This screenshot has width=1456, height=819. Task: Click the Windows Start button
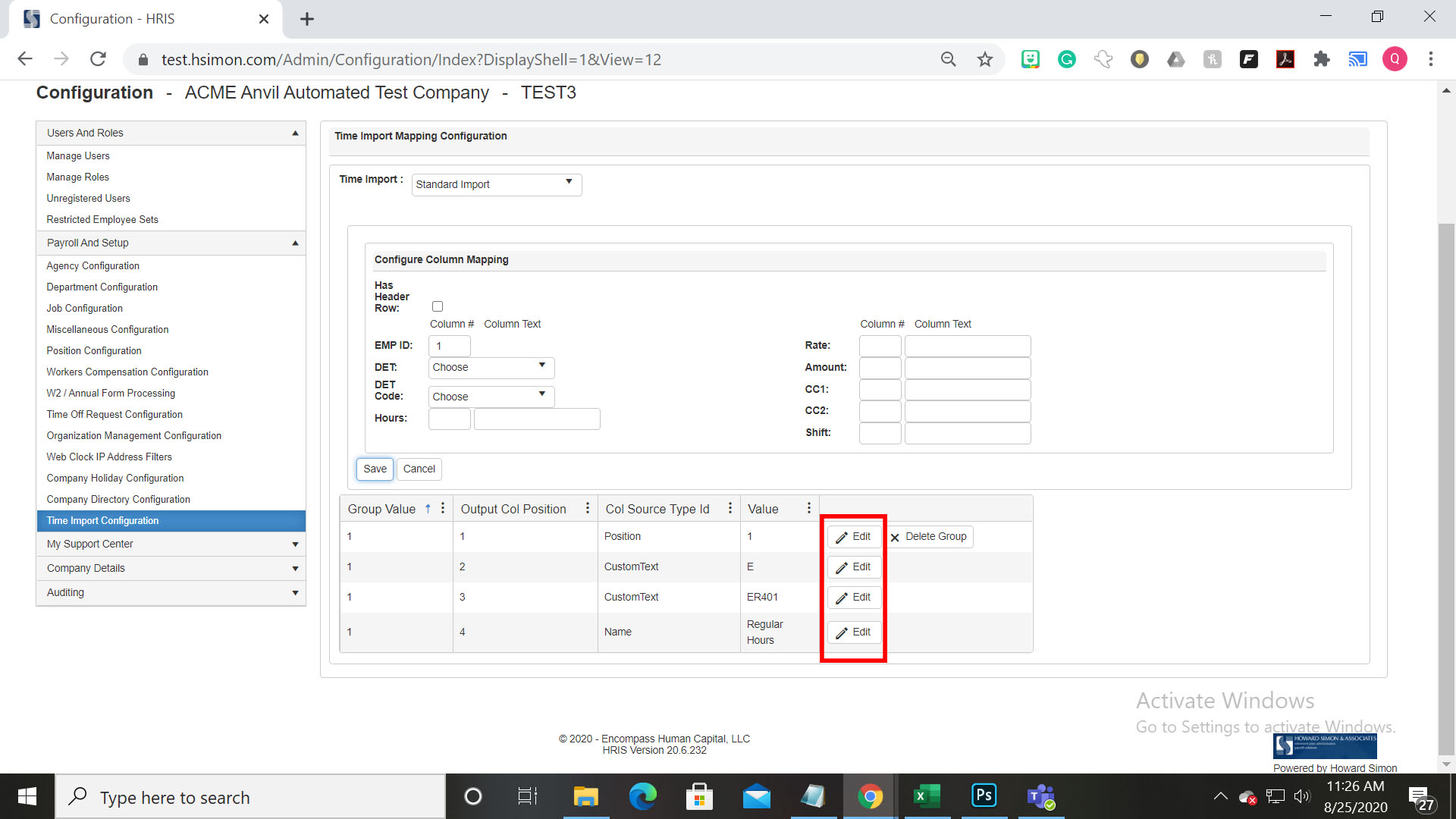click(27, 797)
